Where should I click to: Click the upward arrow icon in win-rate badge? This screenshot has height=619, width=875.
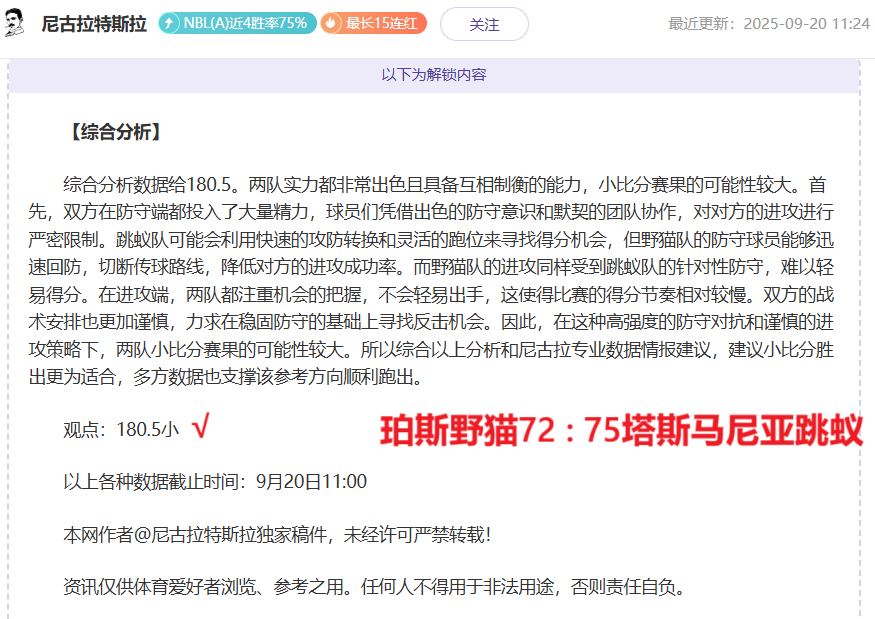pos(169,23)
